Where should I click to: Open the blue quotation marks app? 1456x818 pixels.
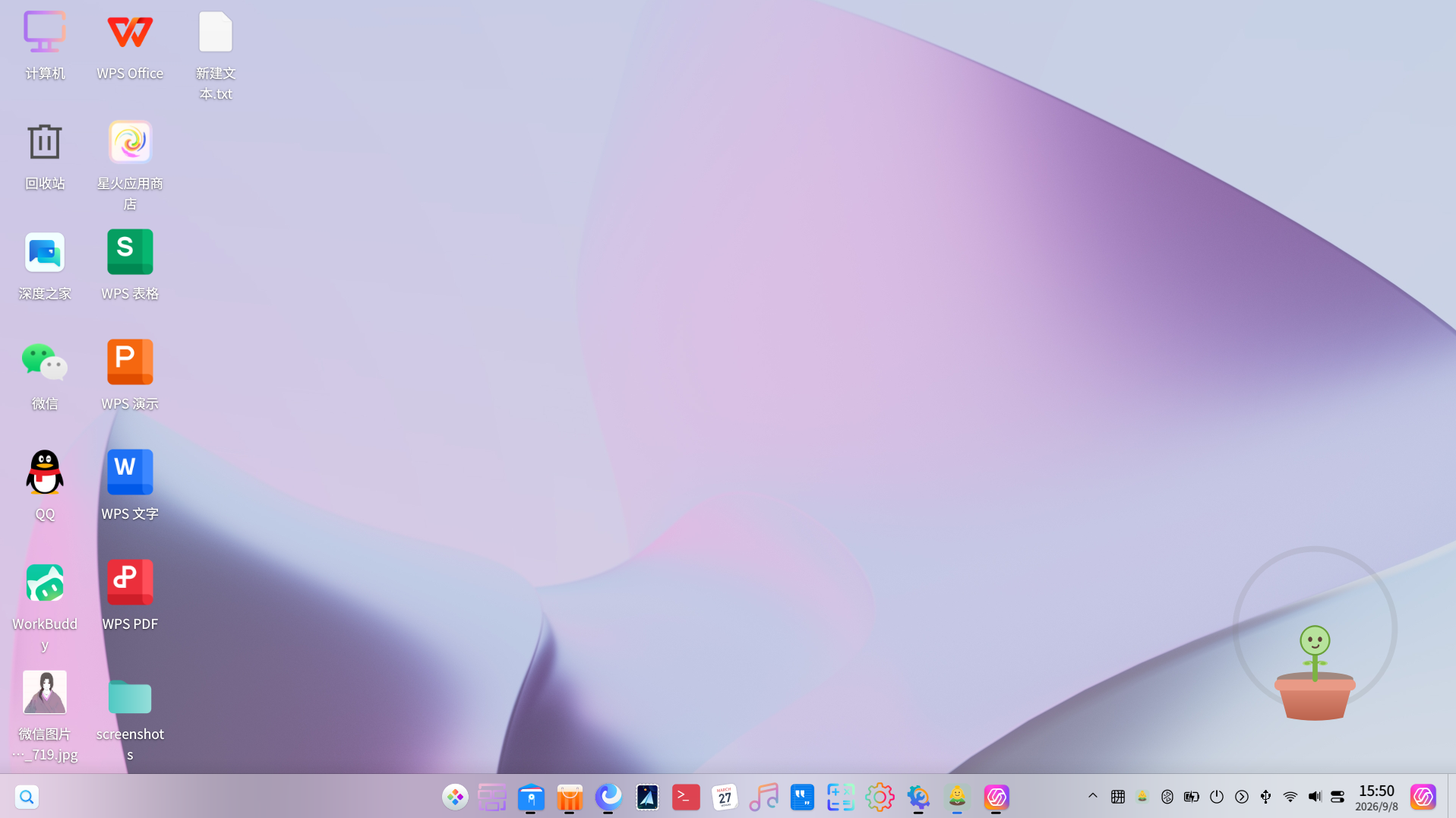pos(802,797)
